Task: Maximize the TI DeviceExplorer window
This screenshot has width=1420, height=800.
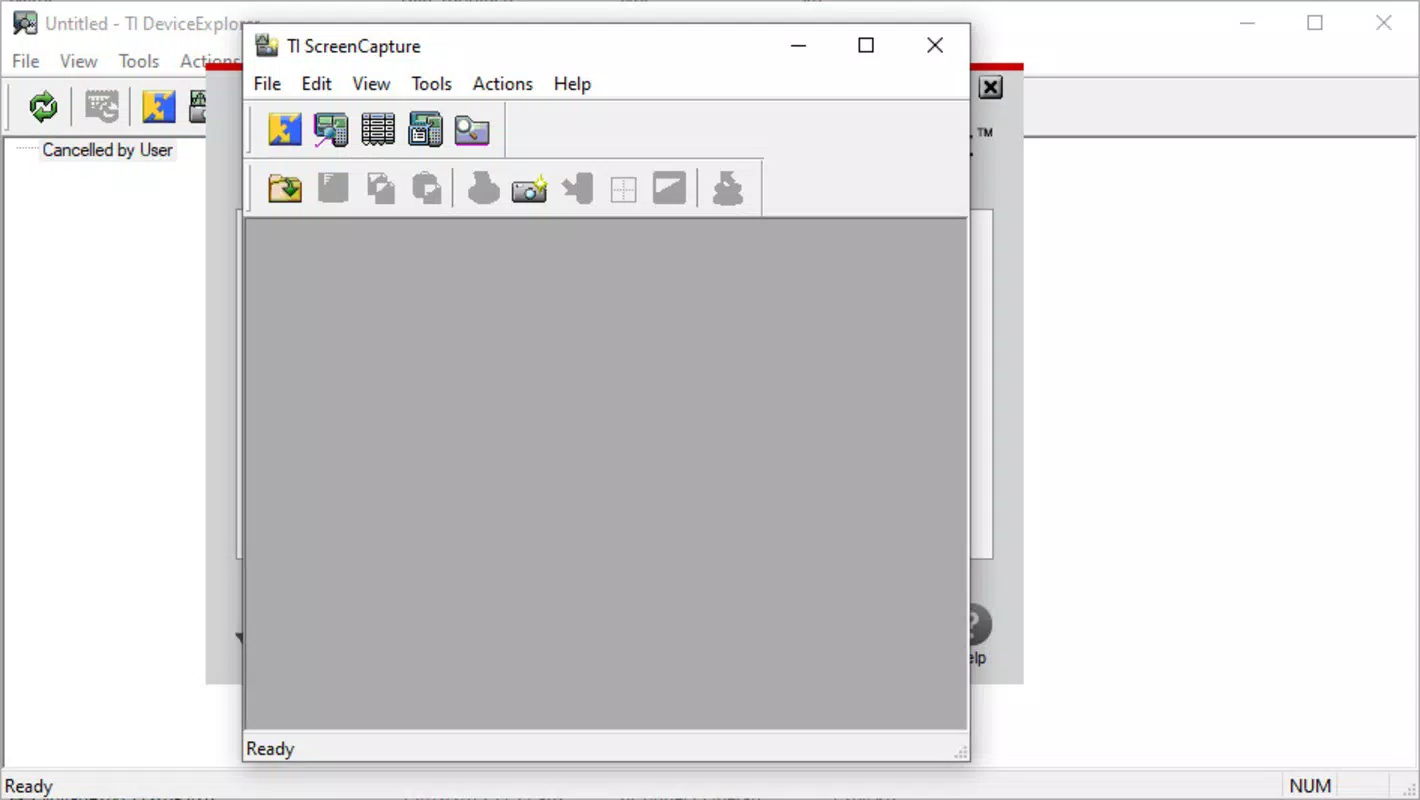Action: (1315, 23)
